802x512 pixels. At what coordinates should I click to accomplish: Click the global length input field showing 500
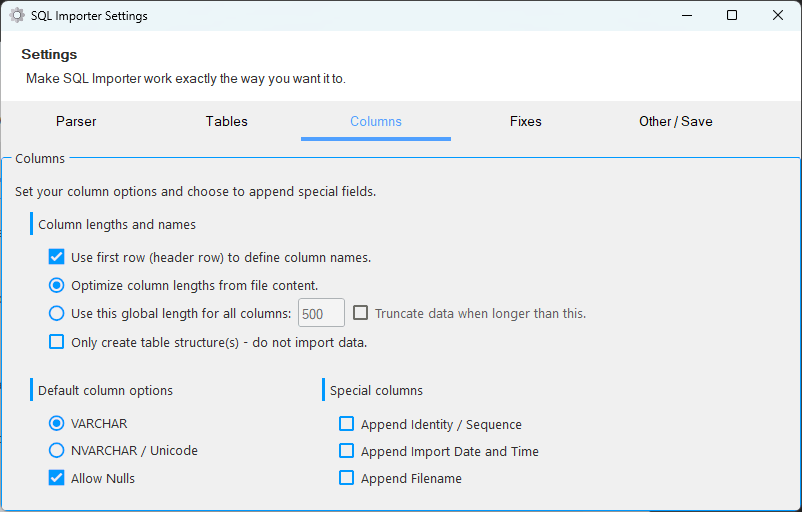tap(321, 313)
